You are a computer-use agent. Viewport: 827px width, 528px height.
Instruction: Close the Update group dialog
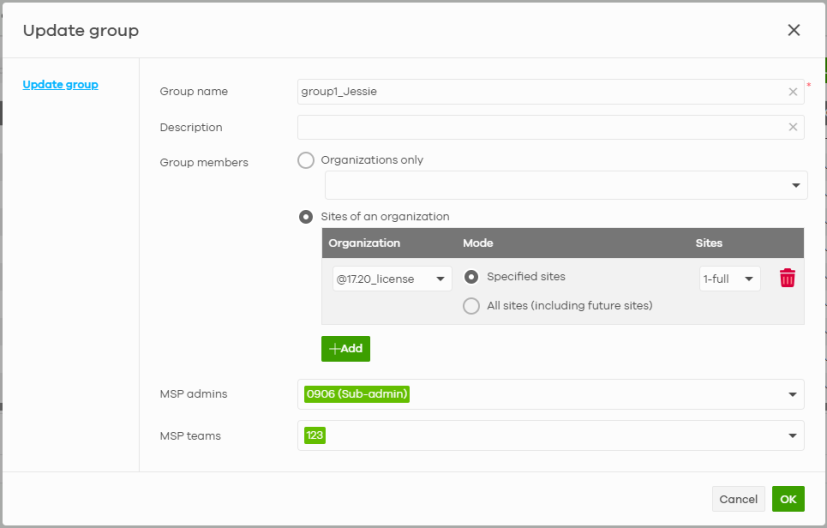[794, 30]
